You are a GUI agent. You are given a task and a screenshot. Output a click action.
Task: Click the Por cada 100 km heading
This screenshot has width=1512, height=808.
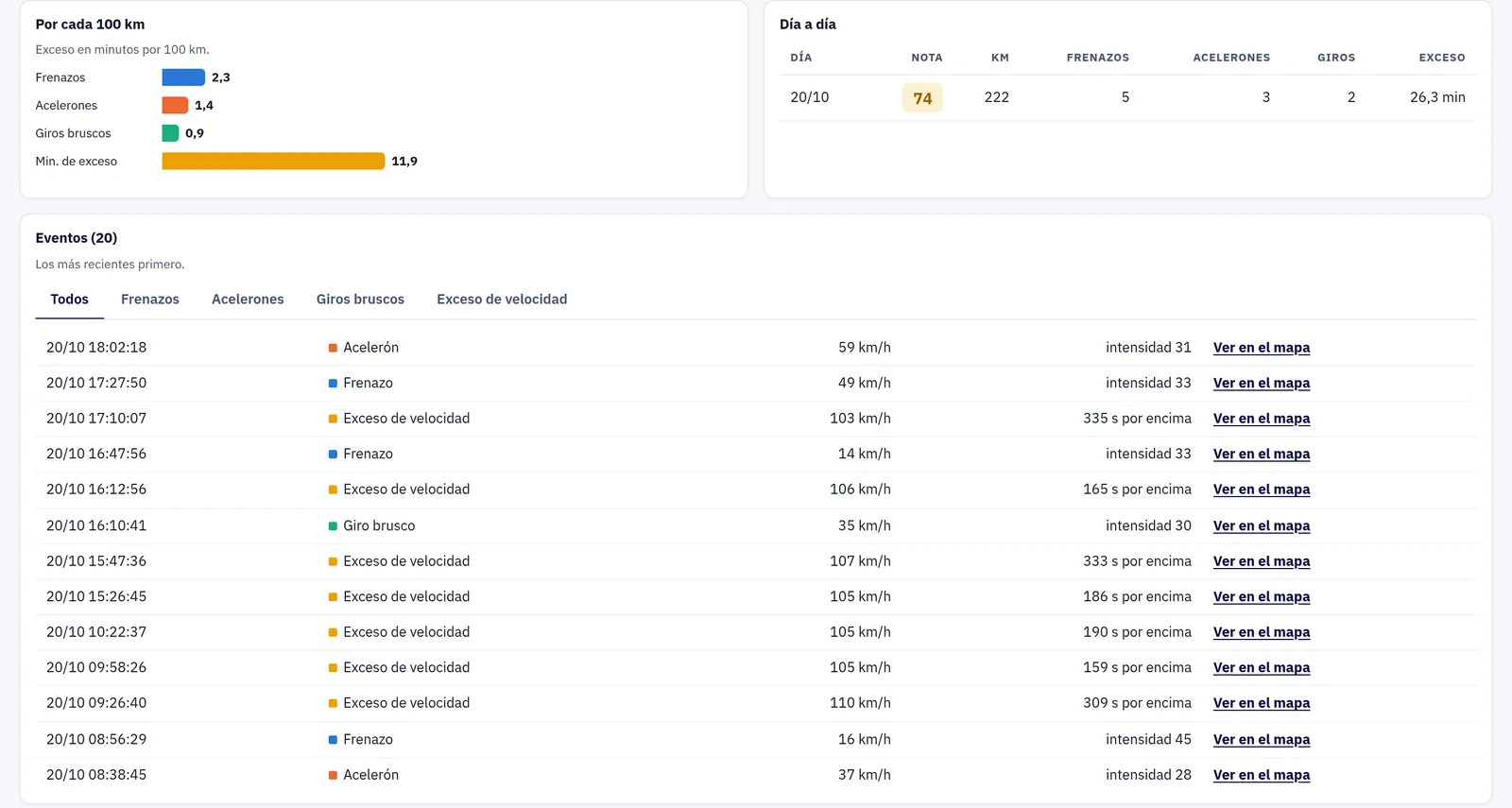(90, 25)
